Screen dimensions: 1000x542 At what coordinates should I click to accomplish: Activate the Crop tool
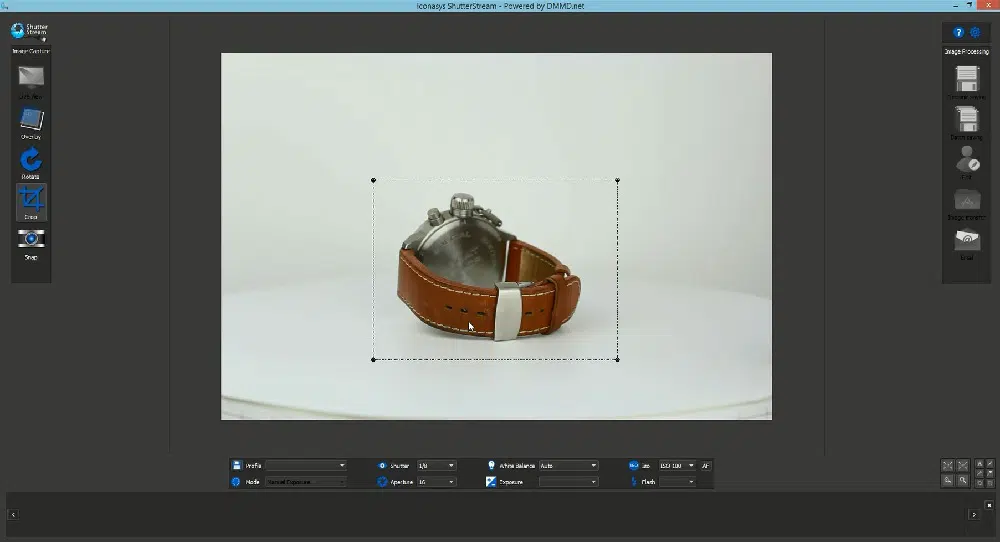coord(31,200)
